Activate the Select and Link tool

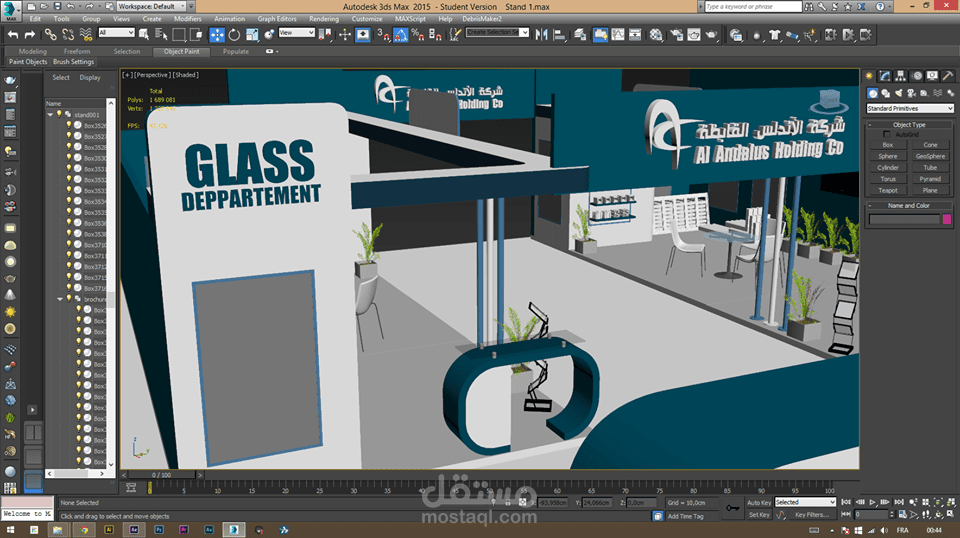[x=51, y=35]
